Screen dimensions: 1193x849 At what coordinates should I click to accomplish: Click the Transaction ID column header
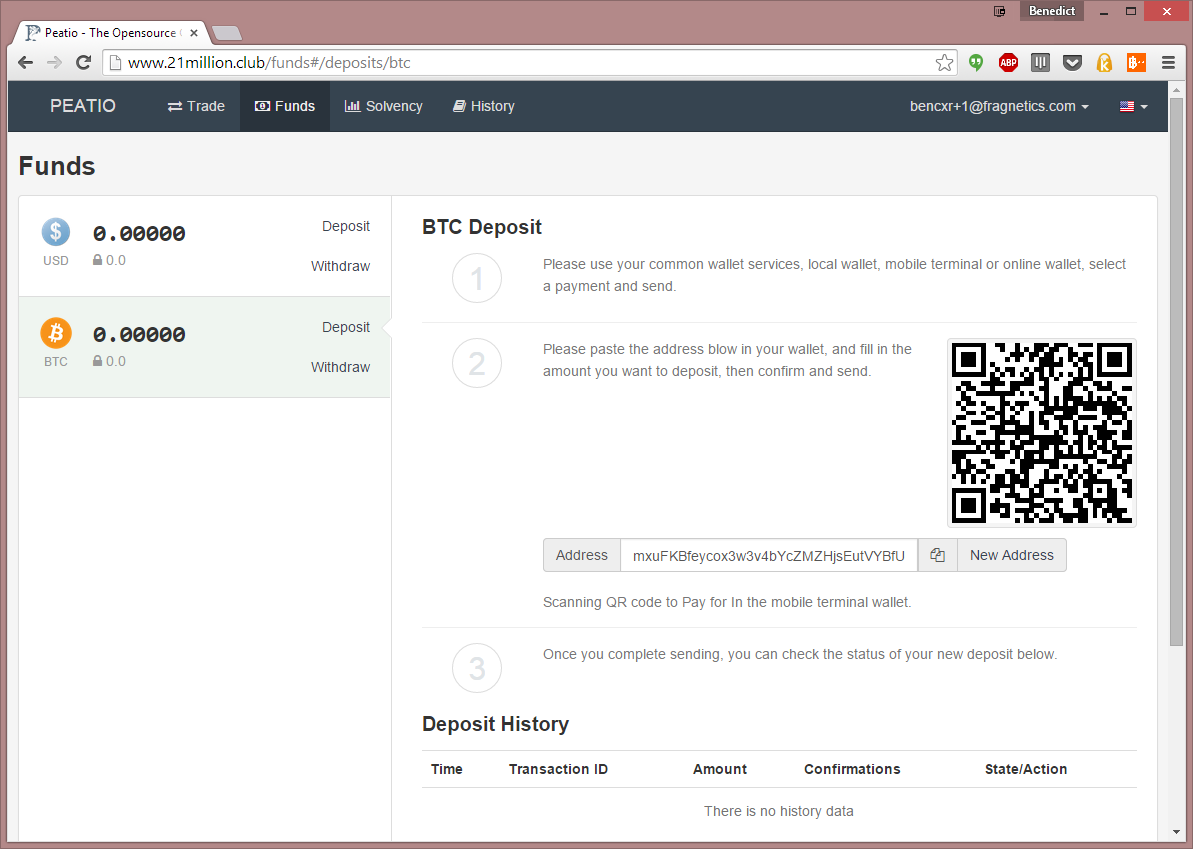[x=558, y=769]
